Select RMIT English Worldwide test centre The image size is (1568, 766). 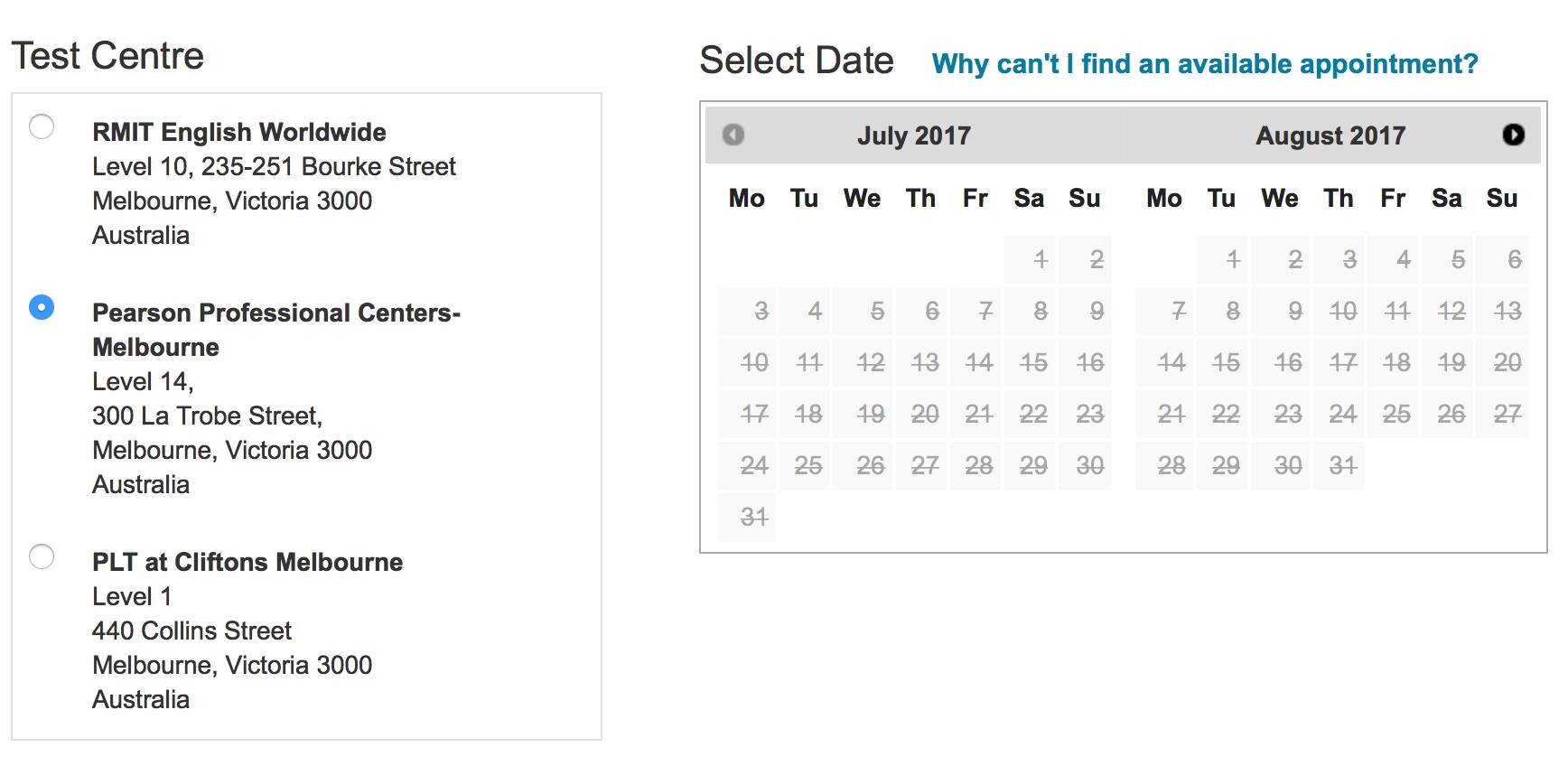(42, 126)
